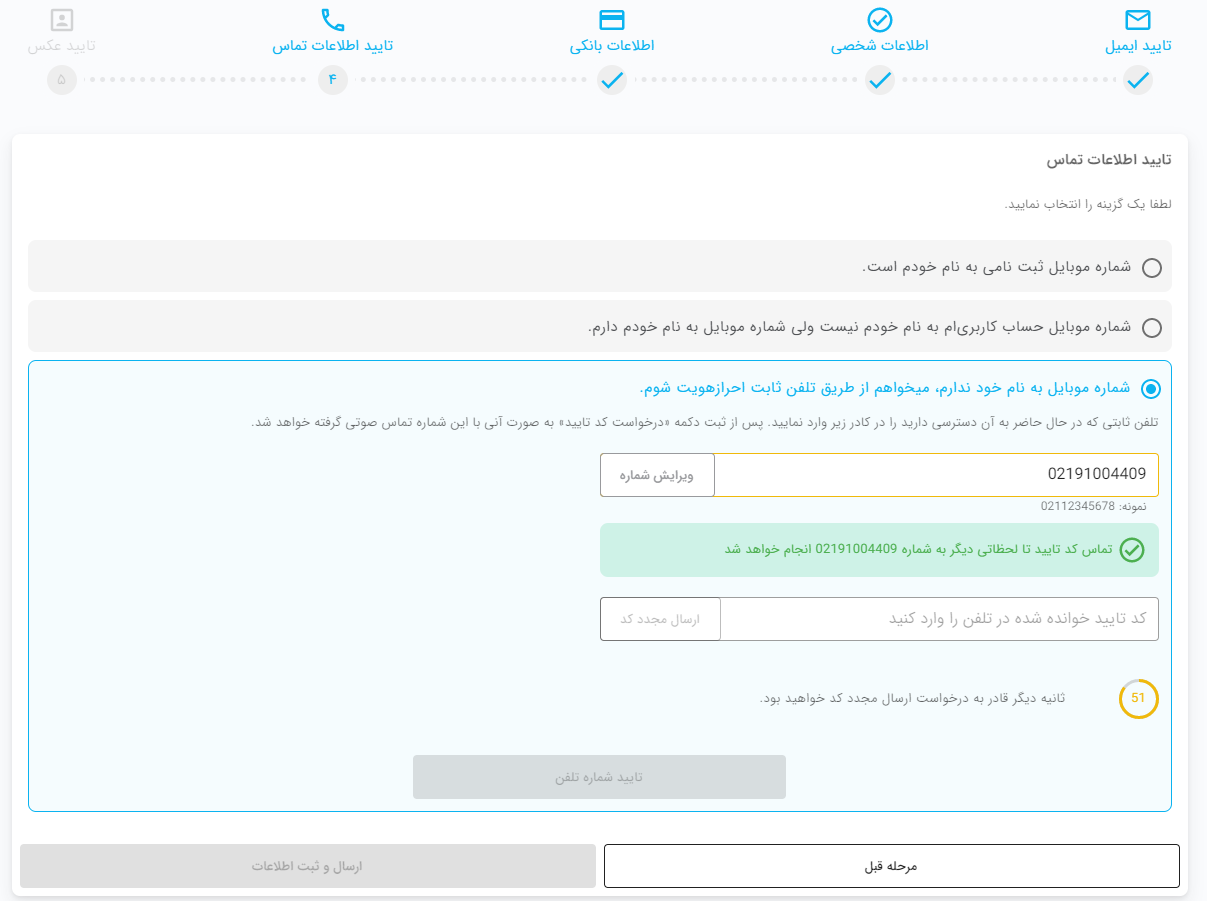This screenshot has width=1207, height=901.
Task: Select radio: شماره موبایل ثبت نامی به نام خودم است
Action: tap(1152, 267)
